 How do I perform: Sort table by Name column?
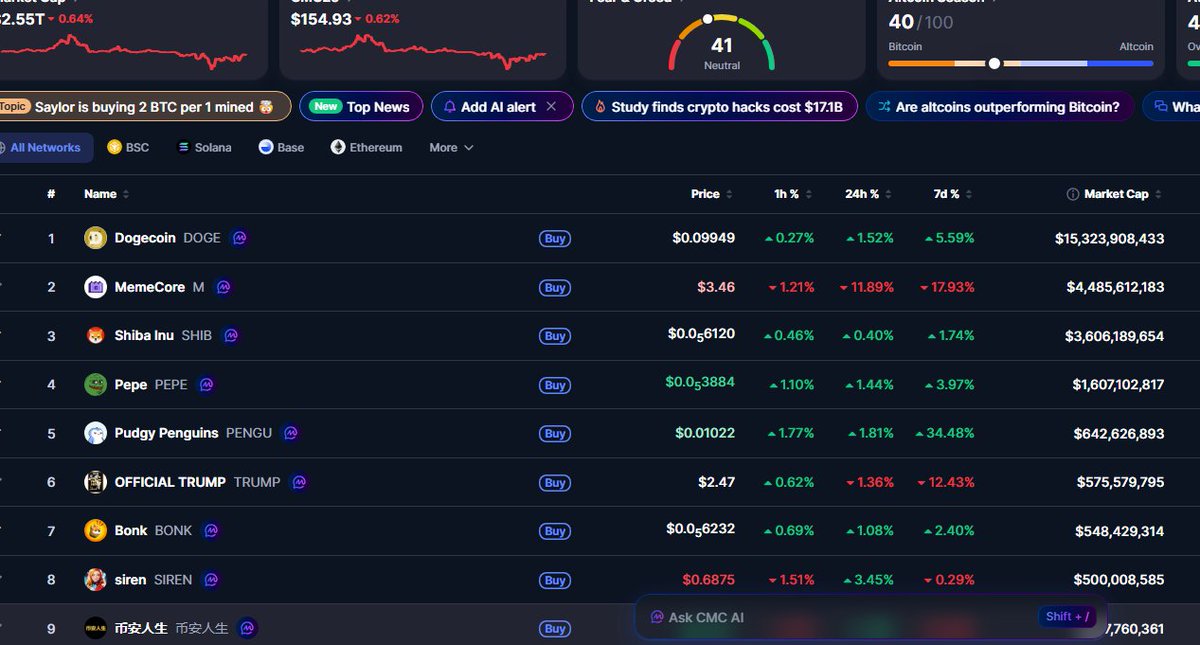click(x=107, y=194)
